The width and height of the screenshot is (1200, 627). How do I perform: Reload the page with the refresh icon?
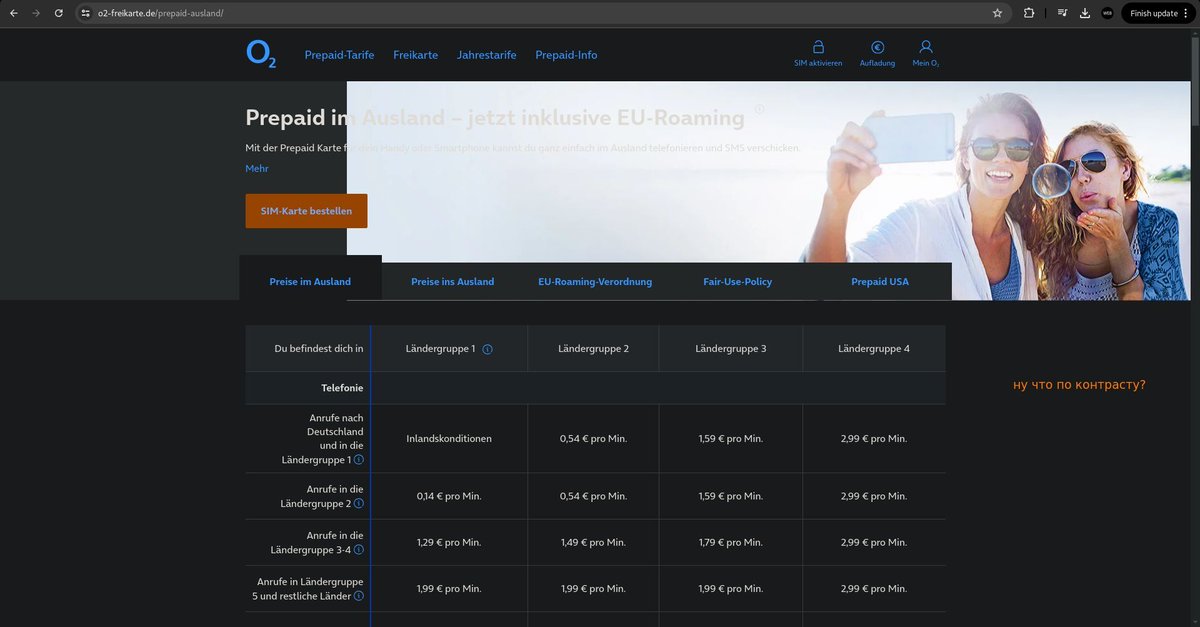[58, 14]
